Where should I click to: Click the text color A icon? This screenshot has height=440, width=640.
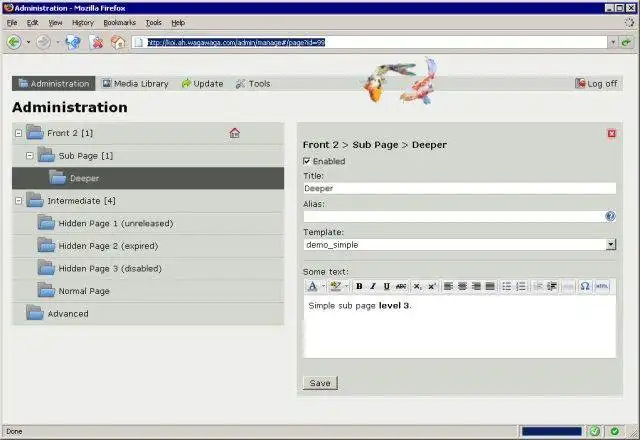pyautogui.click(x=312, y=286)
